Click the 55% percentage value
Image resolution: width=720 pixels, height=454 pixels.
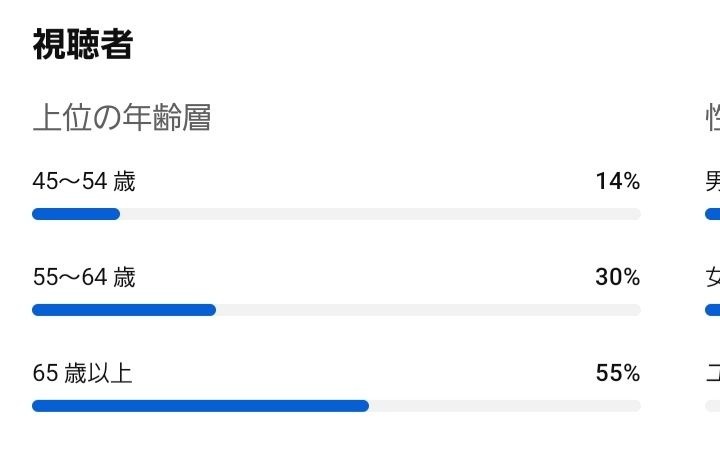click(x=617, y=373)
